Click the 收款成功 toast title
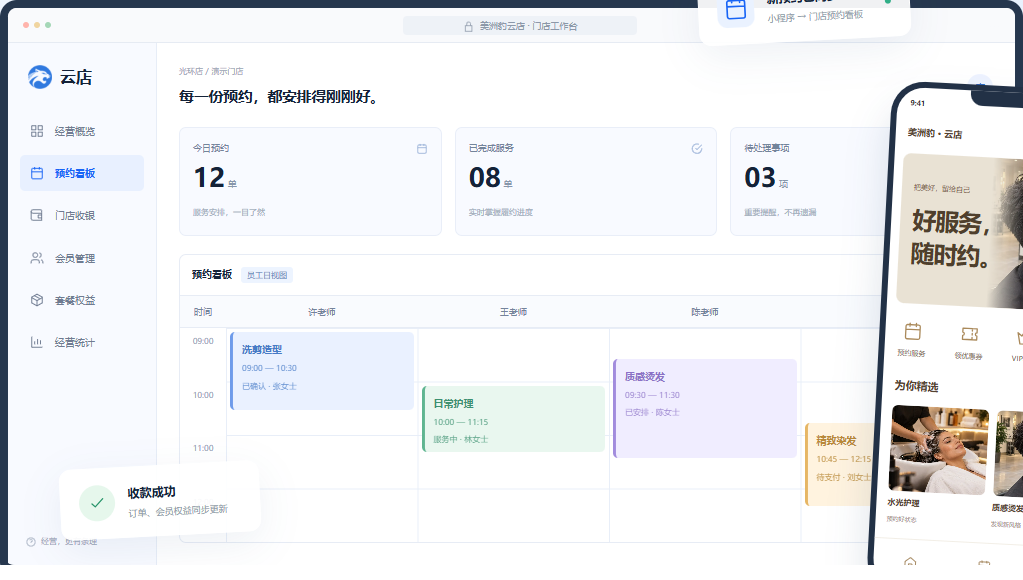The image size is (1023, 580). pos(151,493)
